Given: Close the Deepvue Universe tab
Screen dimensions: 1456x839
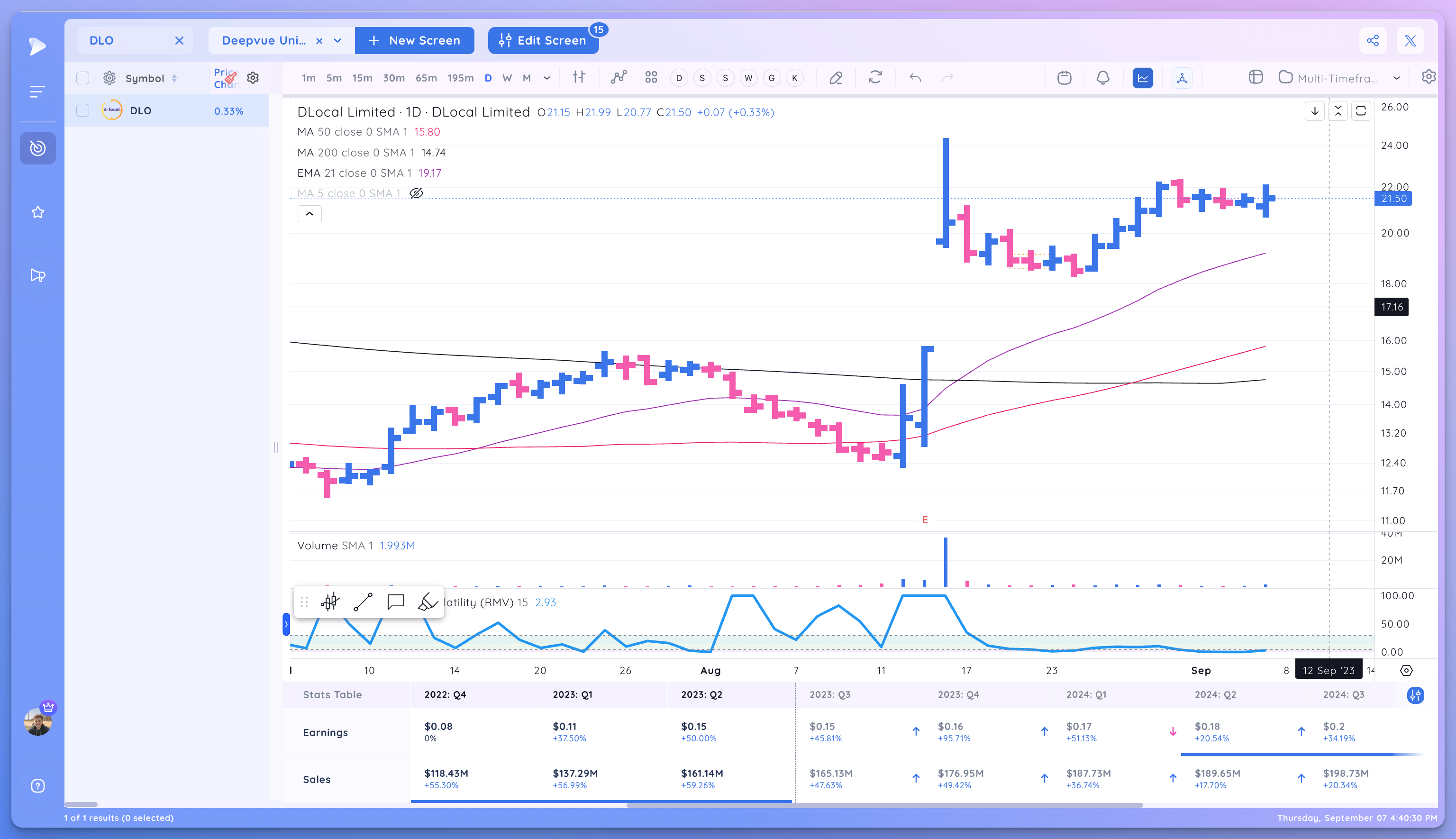Looking at the screenshot, I should pyautogui.click(x=319, y=40).
